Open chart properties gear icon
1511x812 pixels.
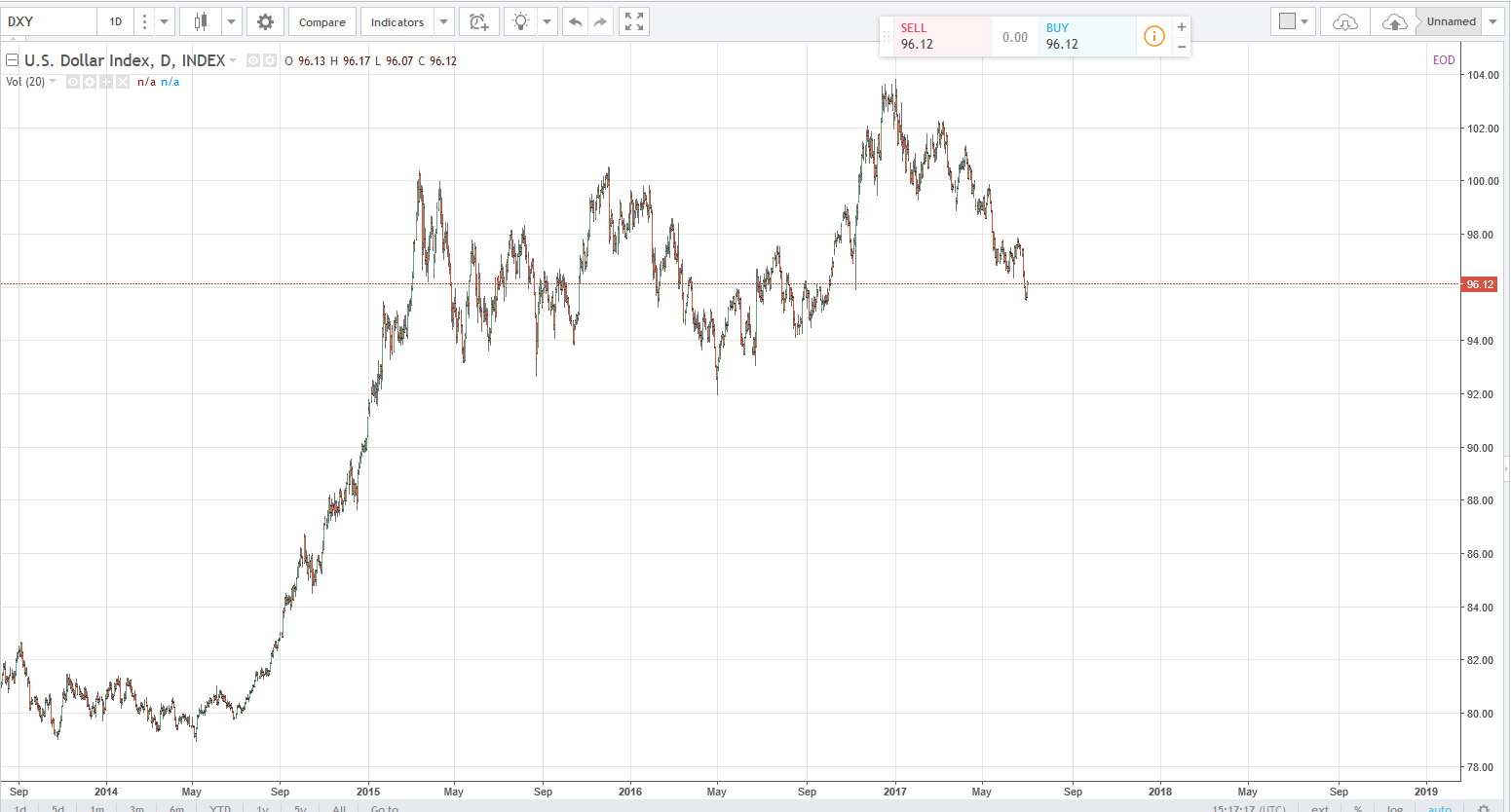tap(265, 21)
